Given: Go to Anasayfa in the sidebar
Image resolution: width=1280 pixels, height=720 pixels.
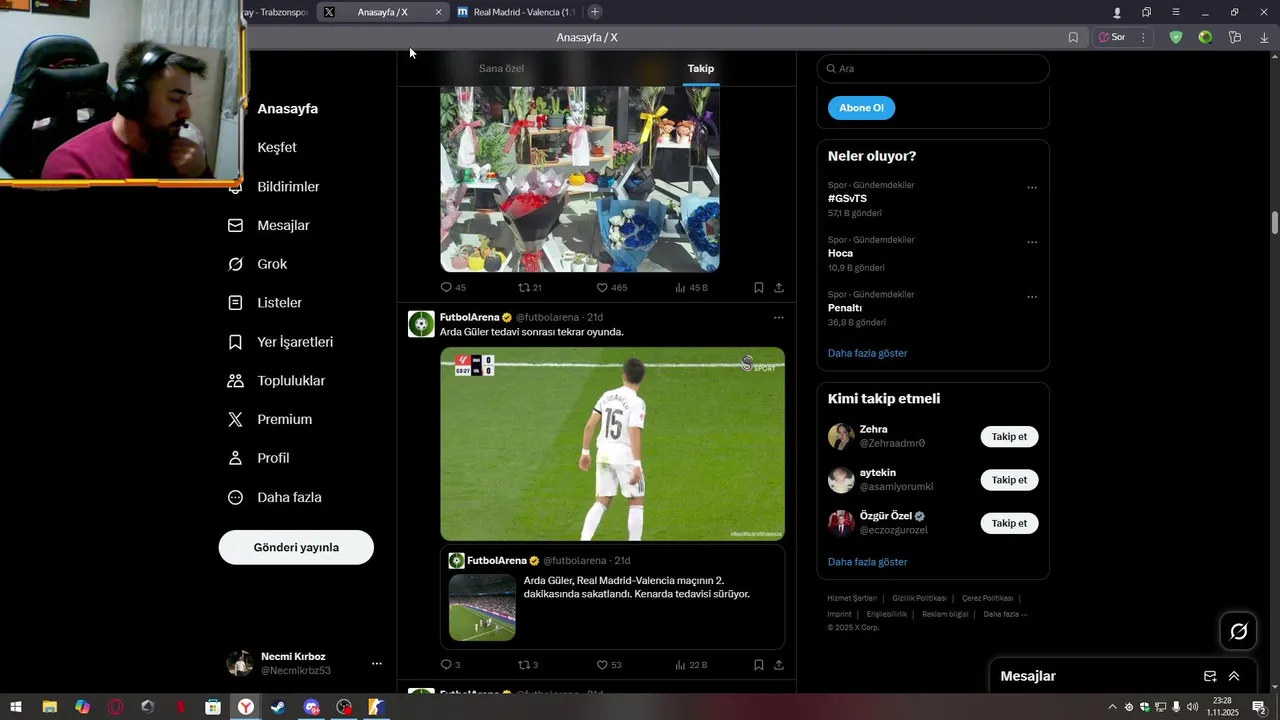Looking at the screenshot, I should (x=287, y=108).
